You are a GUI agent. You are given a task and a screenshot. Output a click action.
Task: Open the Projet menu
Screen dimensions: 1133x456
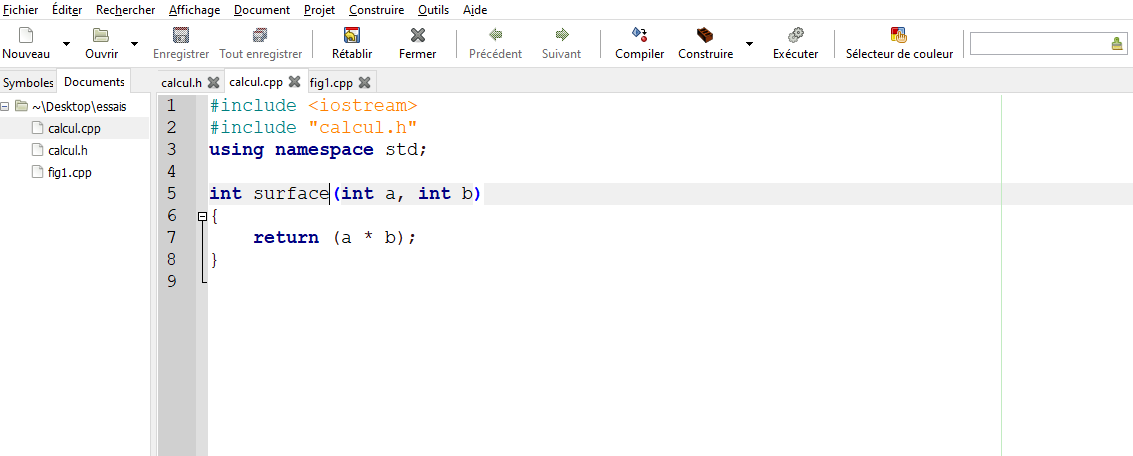click(x=319, y=10)
